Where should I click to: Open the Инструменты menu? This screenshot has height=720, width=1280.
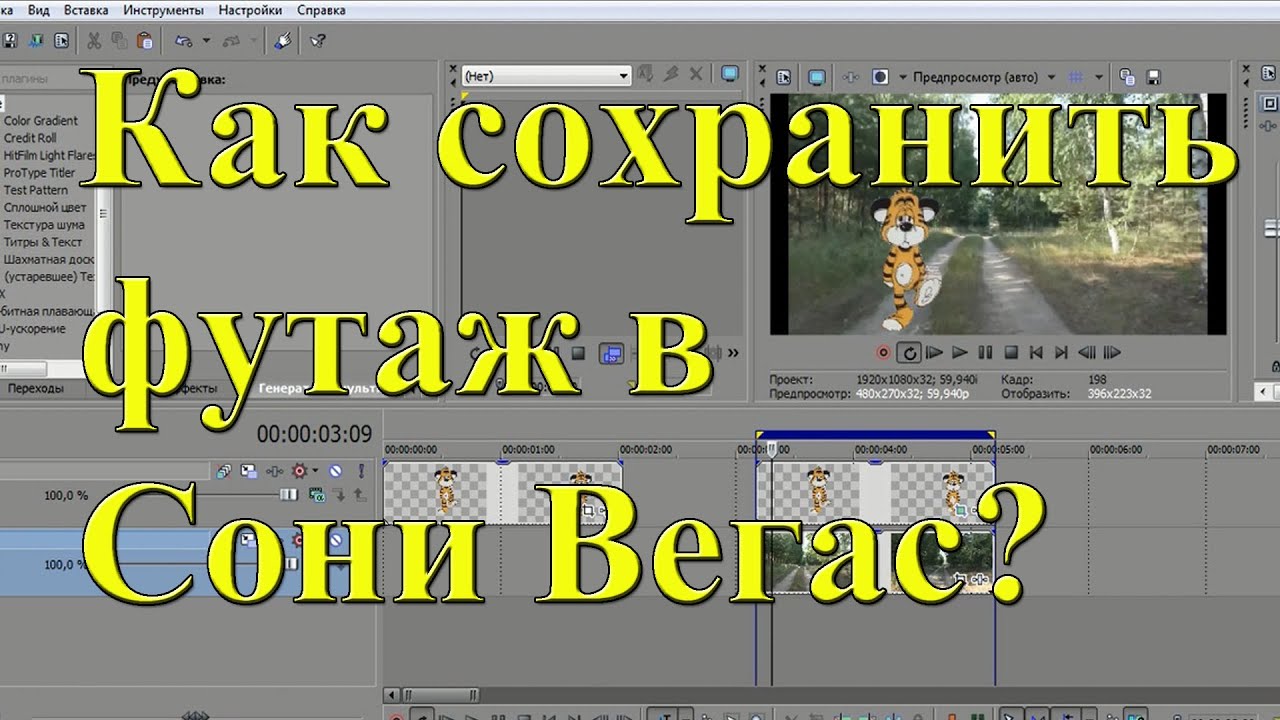pyautogui.click(x=163, y=10)
